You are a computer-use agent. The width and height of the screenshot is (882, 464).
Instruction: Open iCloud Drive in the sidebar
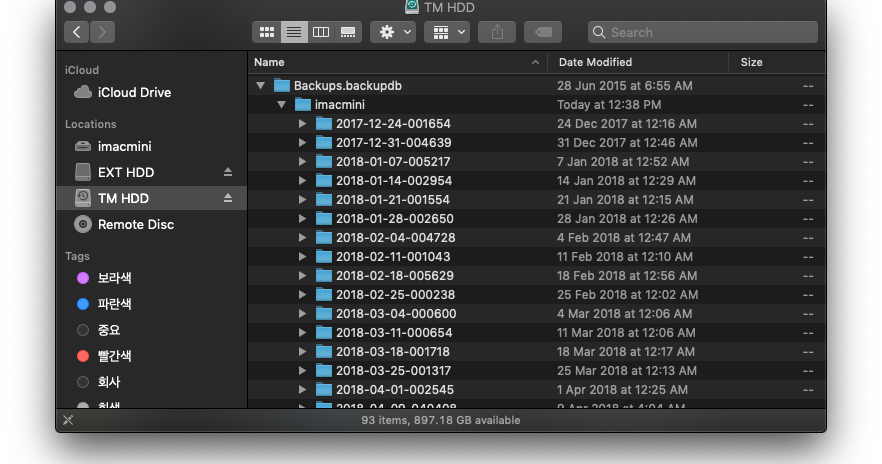tap(151, 92)
